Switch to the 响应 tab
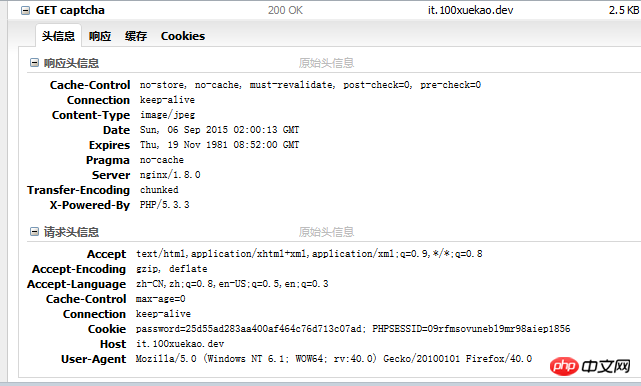641x386 pixels. (x=100, y=36)
